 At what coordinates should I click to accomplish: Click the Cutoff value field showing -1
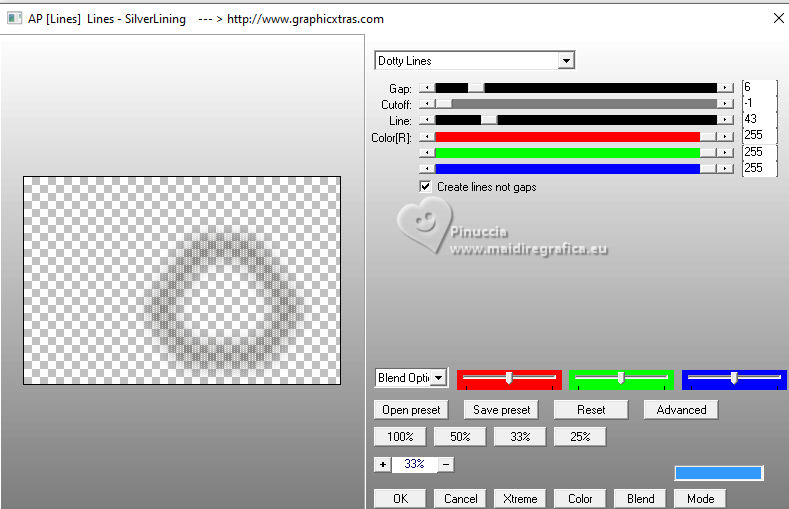[760, 103]
